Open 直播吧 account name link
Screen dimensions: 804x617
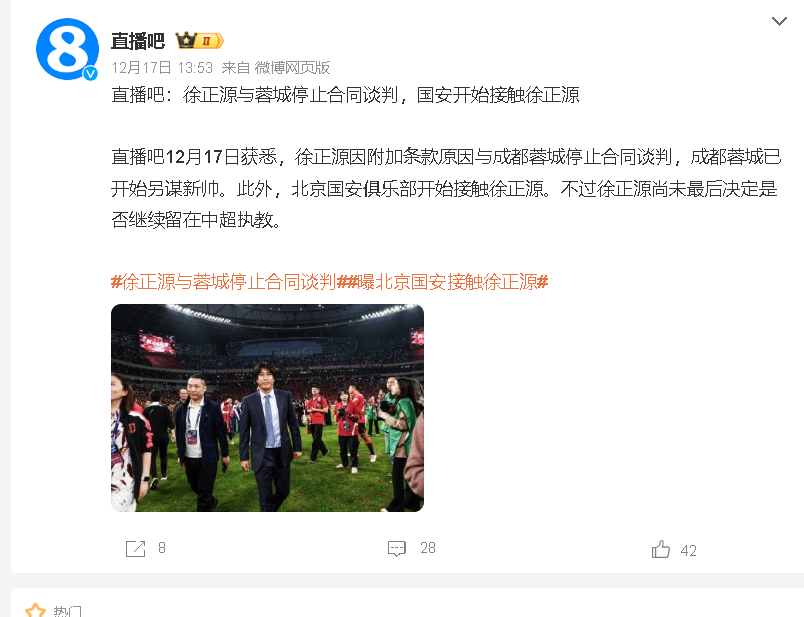[138, 41]
